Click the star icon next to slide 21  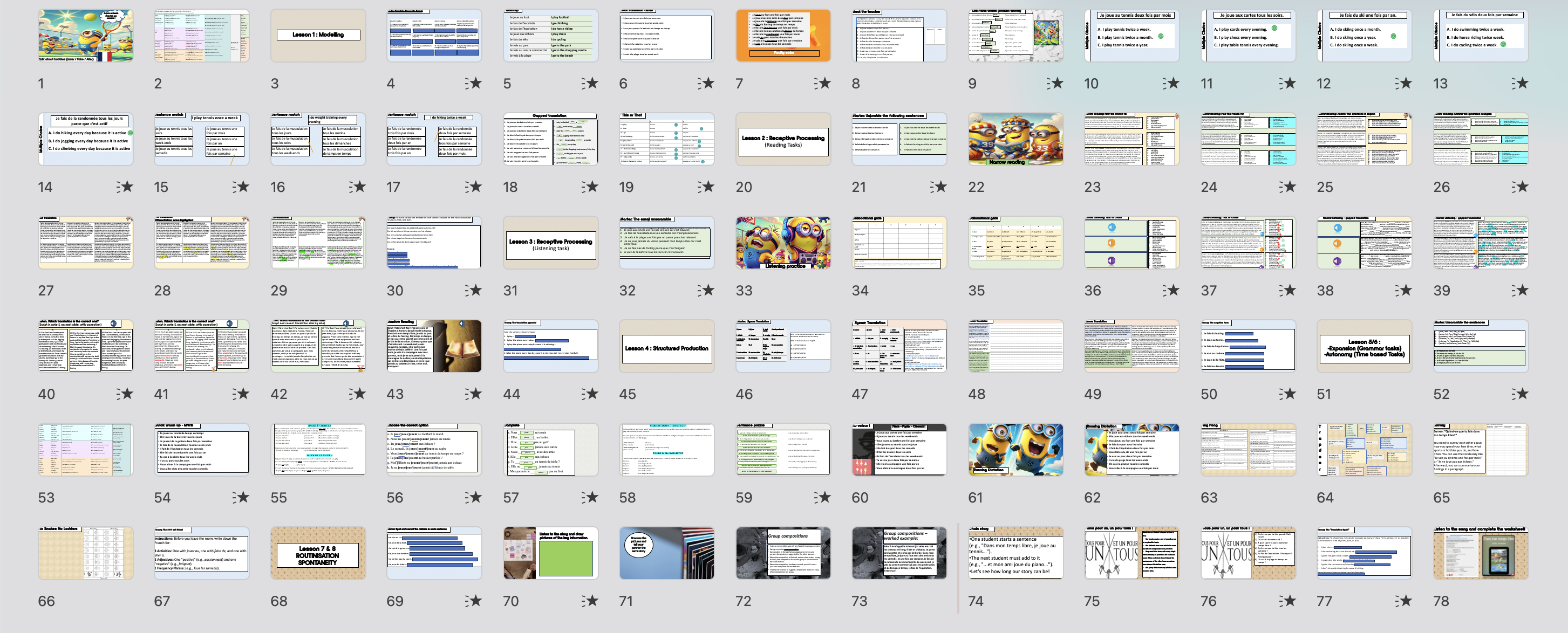click(939, 187)
